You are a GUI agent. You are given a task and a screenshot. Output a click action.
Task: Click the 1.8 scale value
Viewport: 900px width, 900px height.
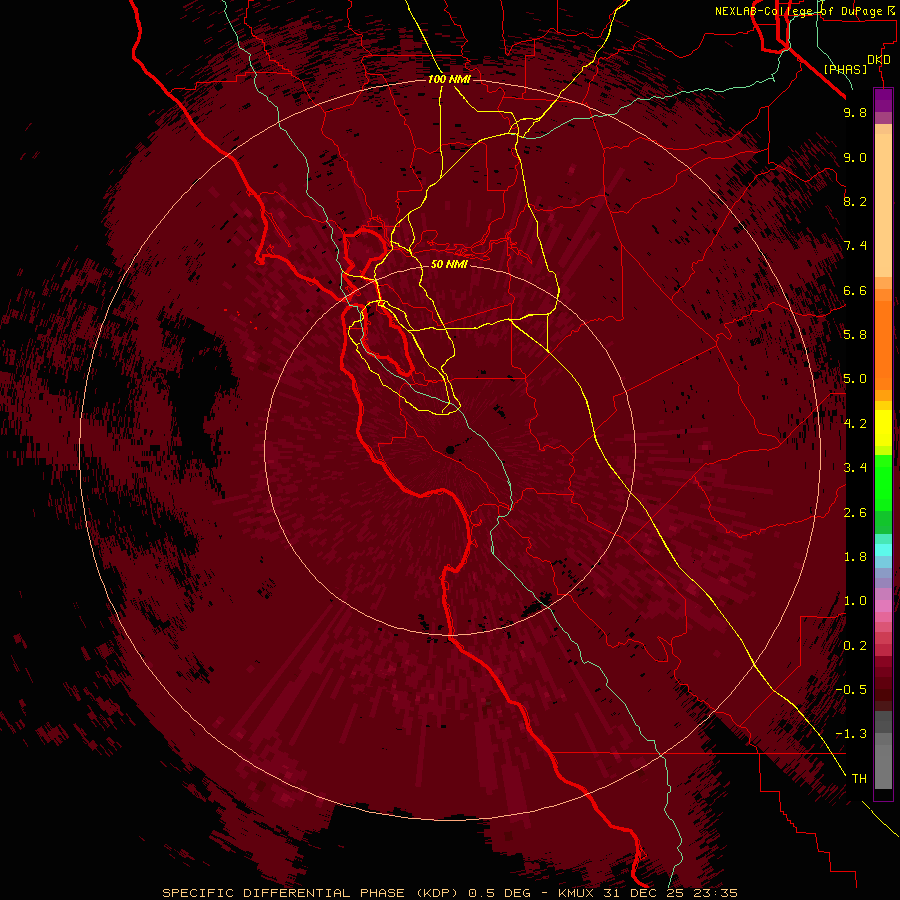(x=855, y=557)
